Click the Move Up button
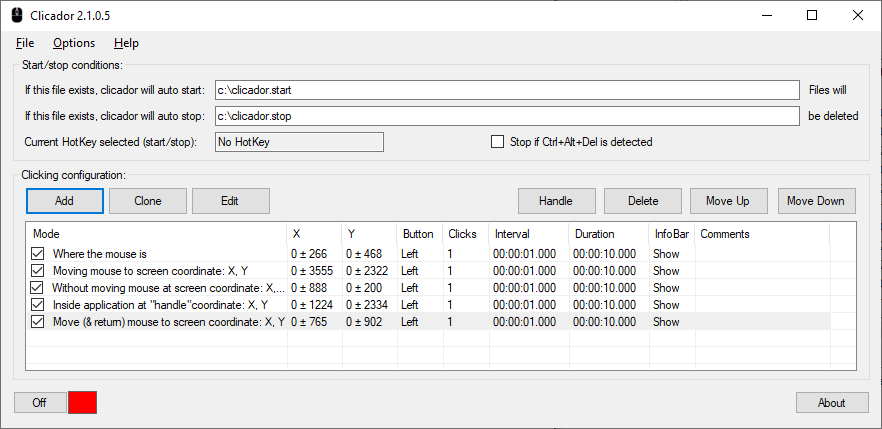The image size is (882, 429). (728, 201)
